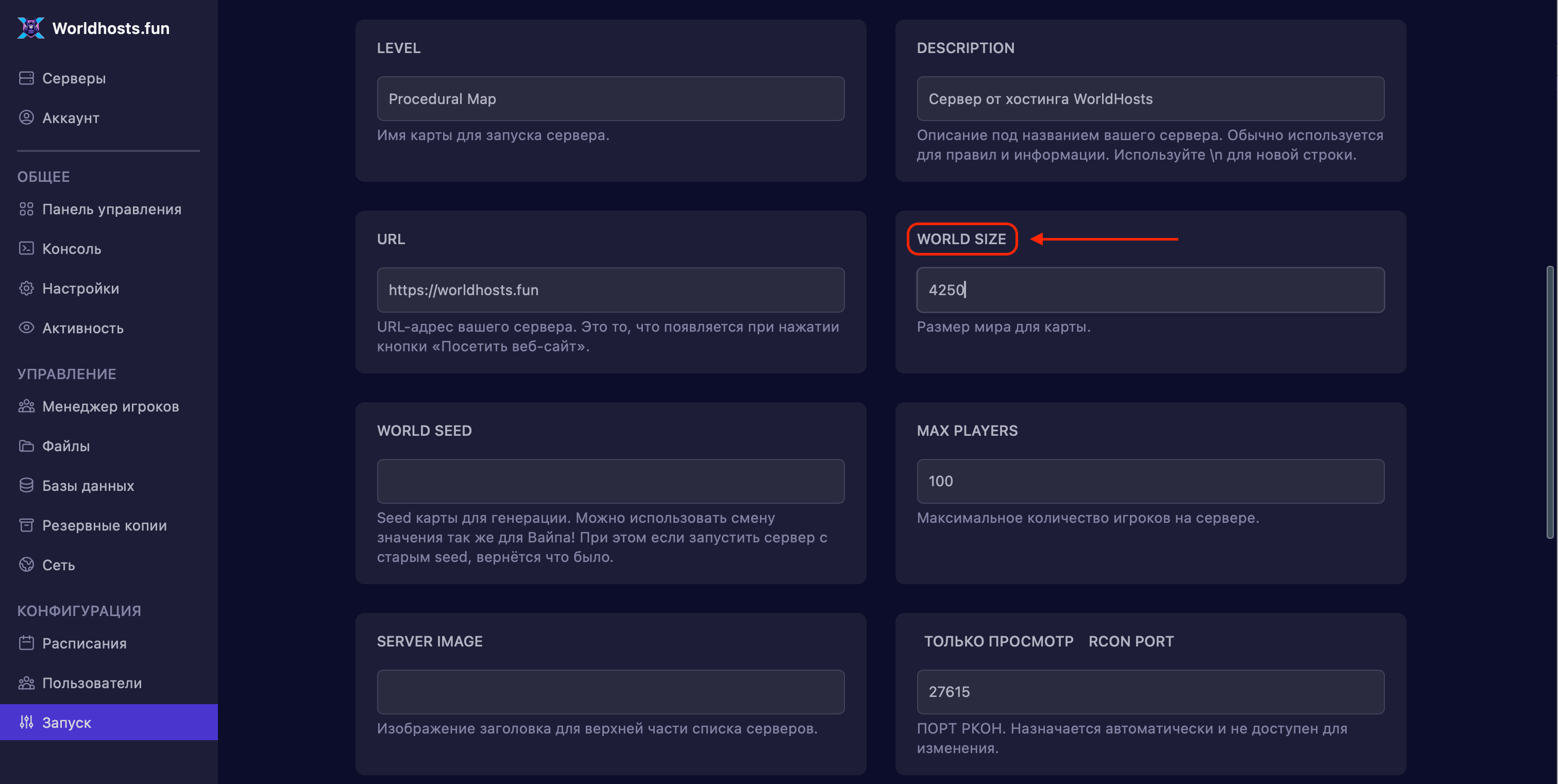The image size is (1558, 784).
Task: Click the Запуск sliders icon
Action: (x=26, y=722)
